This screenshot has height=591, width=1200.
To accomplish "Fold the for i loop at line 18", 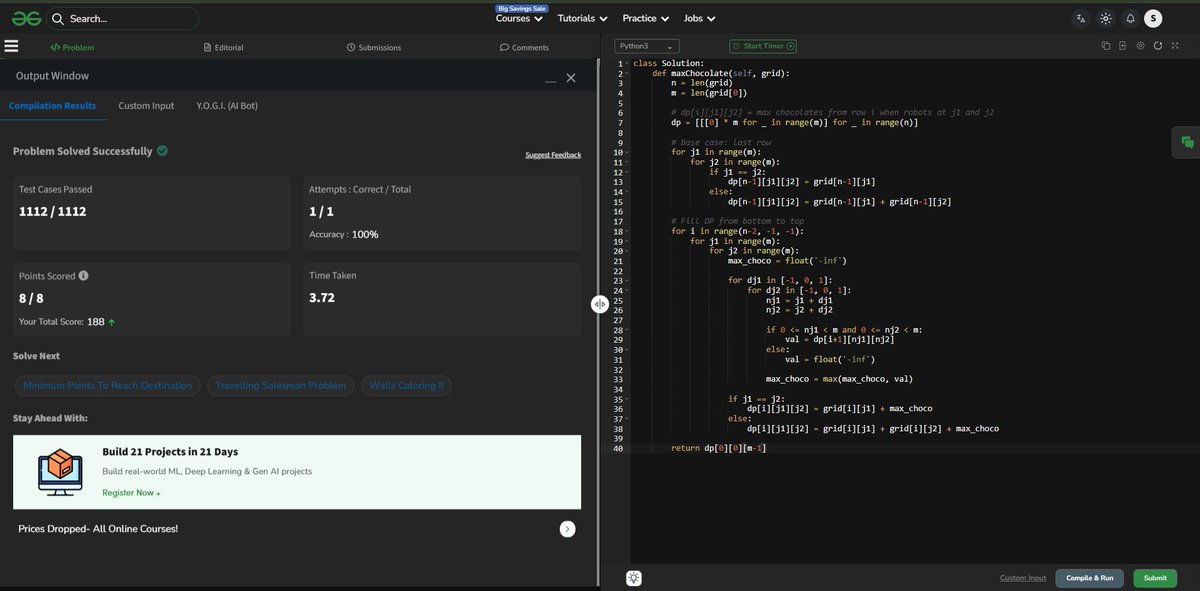I will click(x=627, y=231).
